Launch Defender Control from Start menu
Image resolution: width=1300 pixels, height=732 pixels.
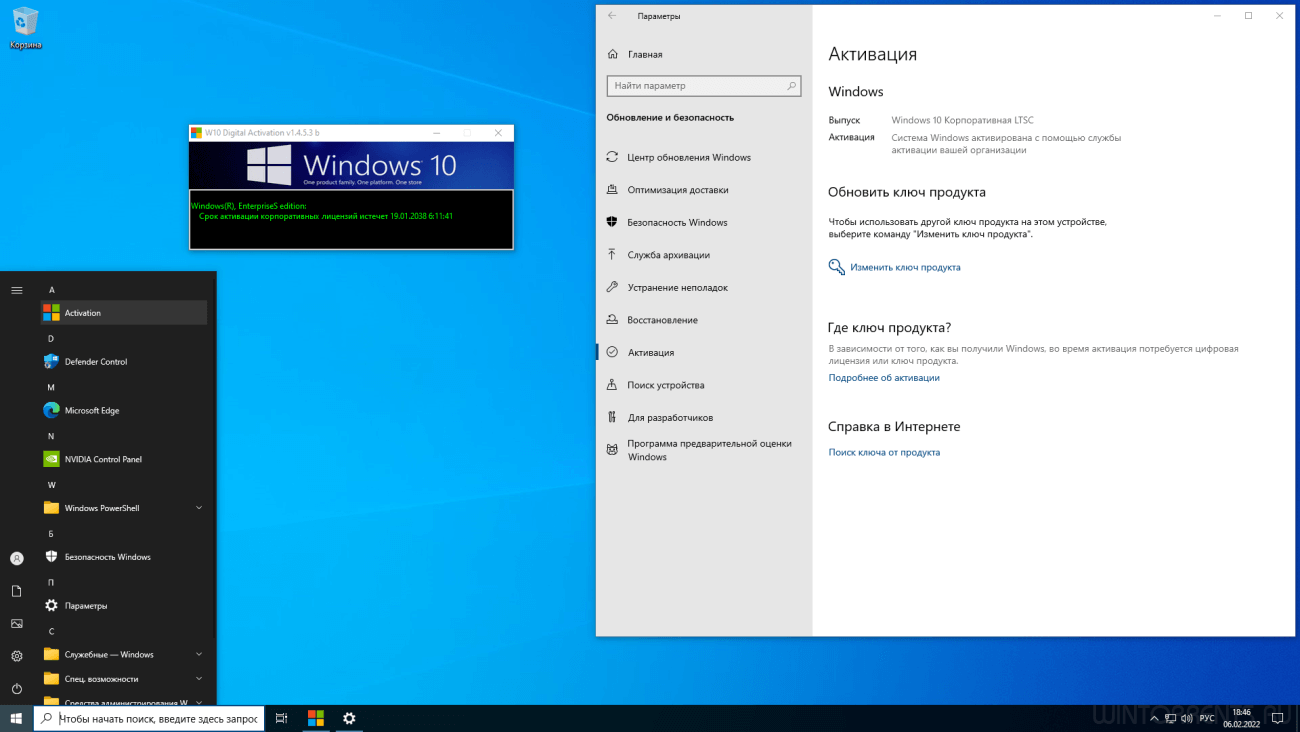123,362
